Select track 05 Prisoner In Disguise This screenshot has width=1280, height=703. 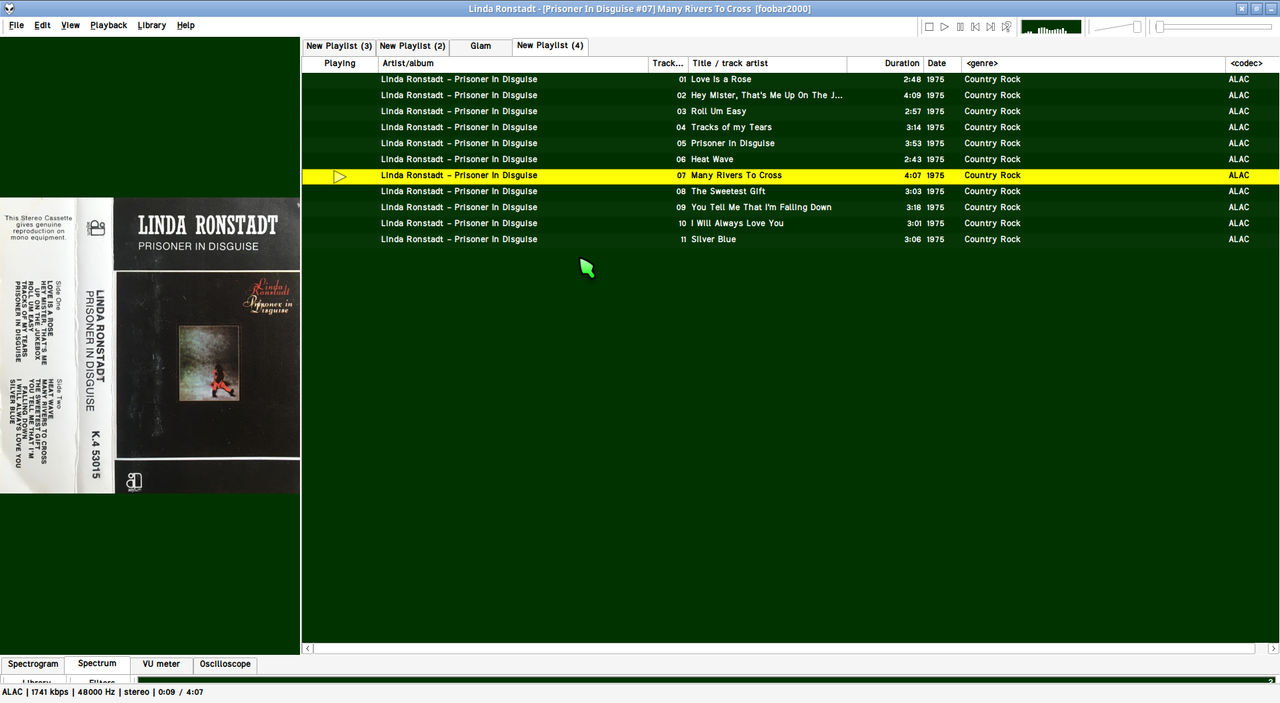point(790,144)
